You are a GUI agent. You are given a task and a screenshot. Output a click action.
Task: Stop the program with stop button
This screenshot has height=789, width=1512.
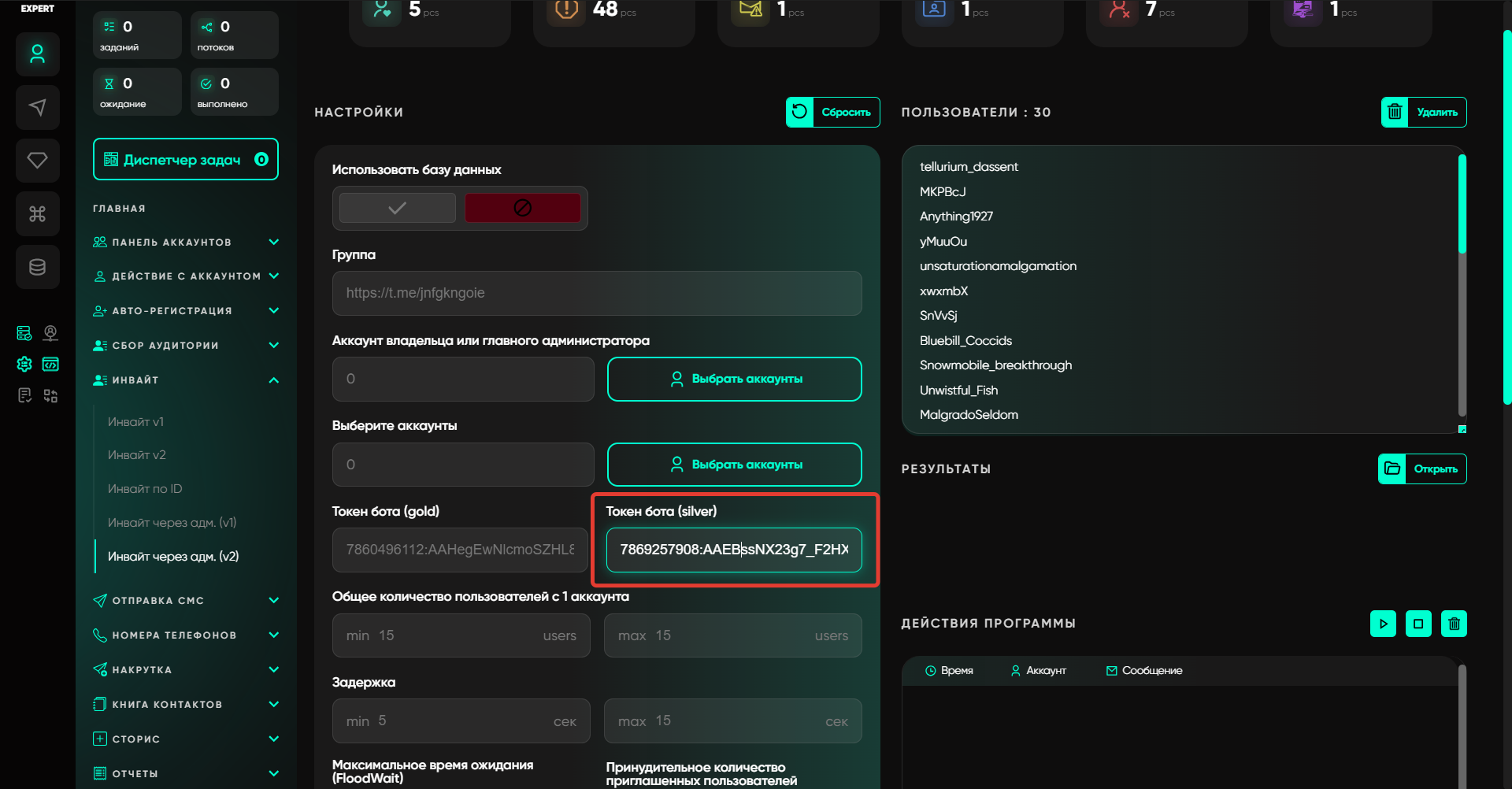(1418, 624)
